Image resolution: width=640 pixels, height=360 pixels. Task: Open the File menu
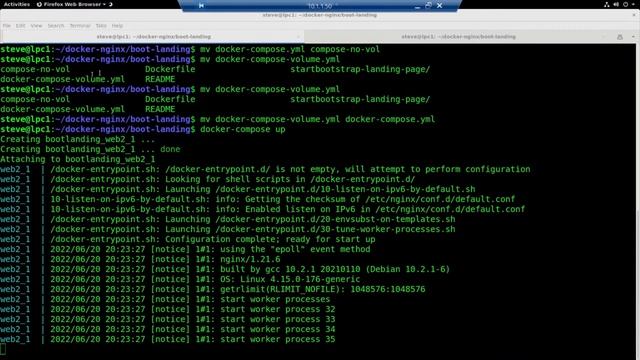[7, 26]
